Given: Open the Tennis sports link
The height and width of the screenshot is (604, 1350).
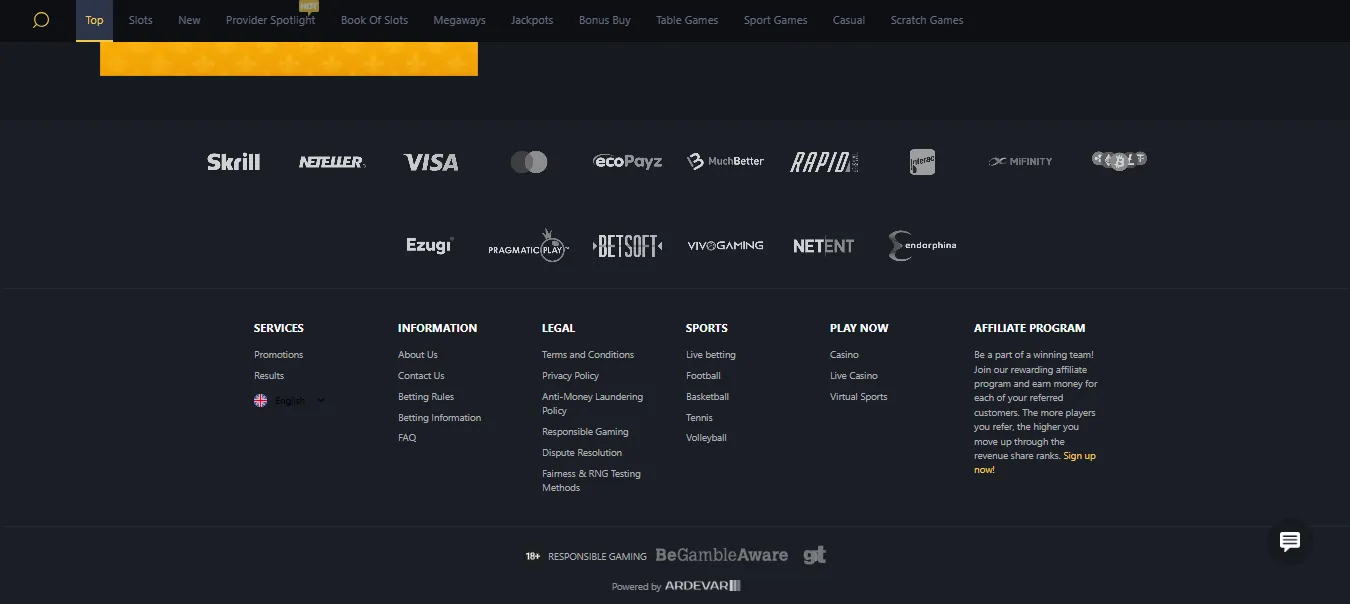Looking at the screenshot, I should [x=700, y=418].
